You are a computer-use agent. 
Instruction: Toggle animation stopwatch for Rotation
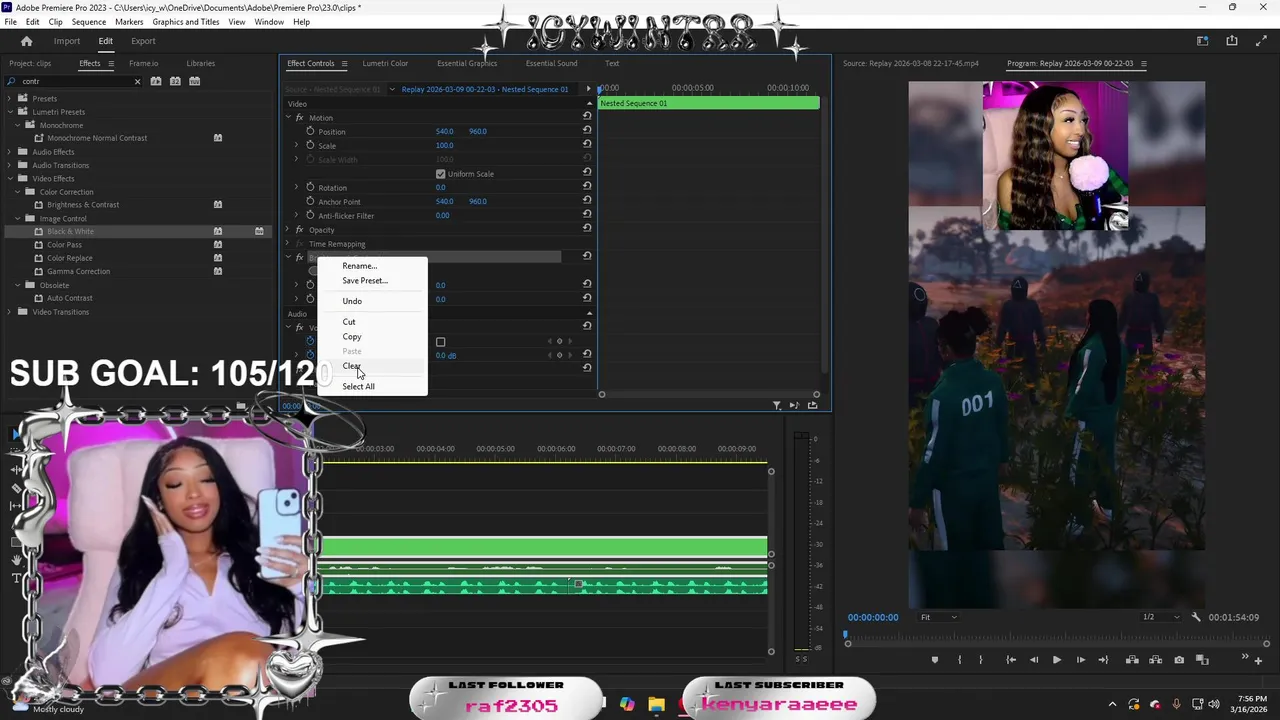pyautogui.click(x=310, y=187)
